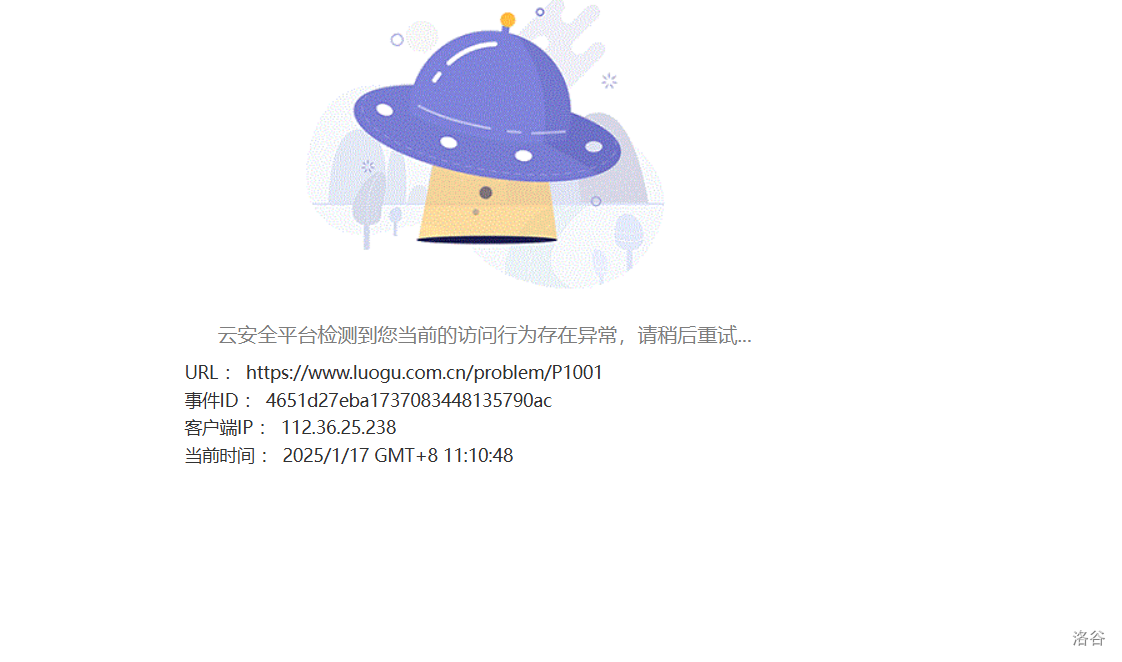
Task: Click the client IP address 112.36.25.238
Action: pos(338,427)
